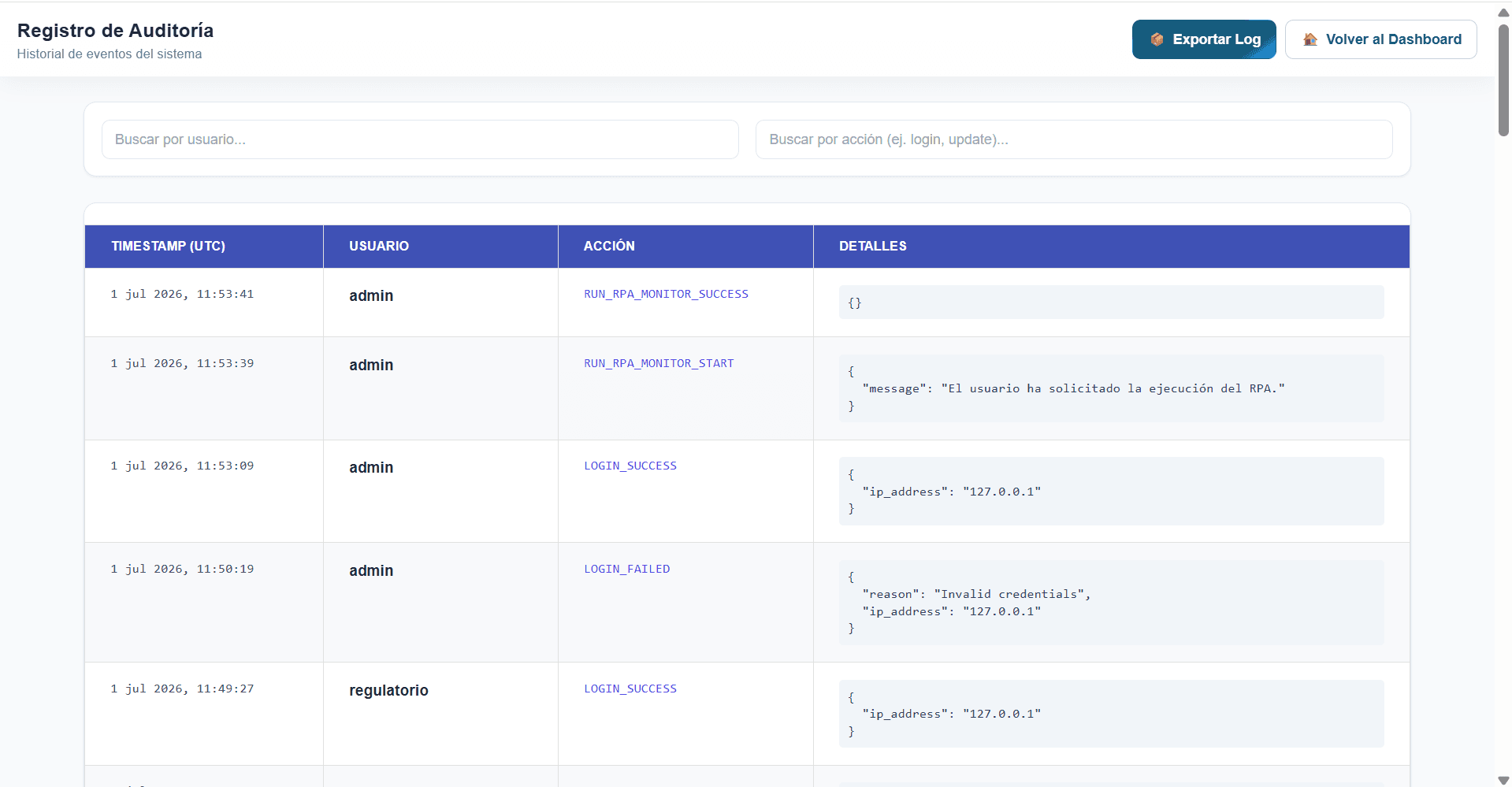Click the Exportar Log button
Image resolution: width=1512 pixels, height=787 pixels.
coord(1204,39)
